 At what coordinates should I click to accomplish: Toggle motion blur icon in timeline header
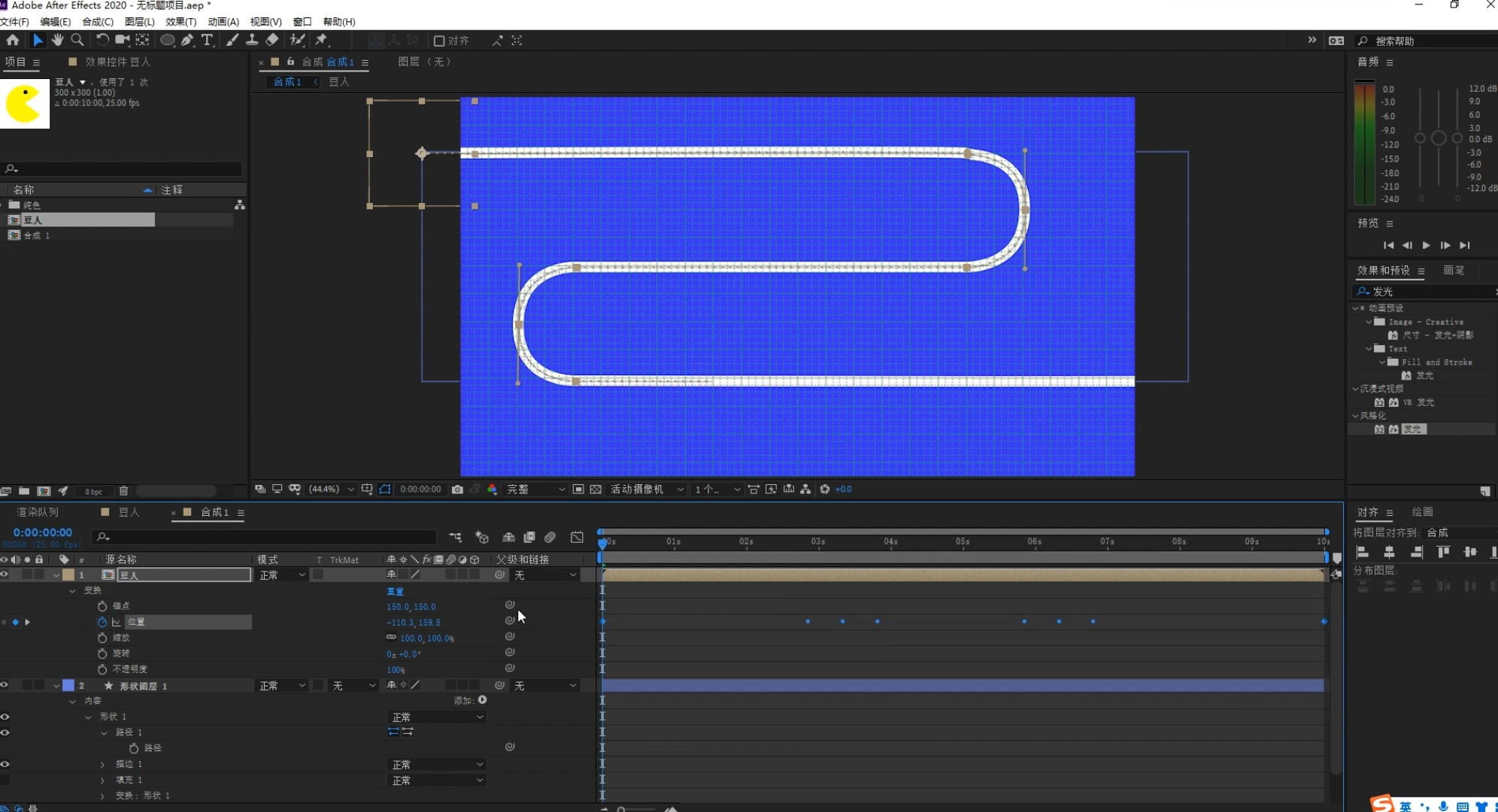pyautogui.click(x=550, y=537)
